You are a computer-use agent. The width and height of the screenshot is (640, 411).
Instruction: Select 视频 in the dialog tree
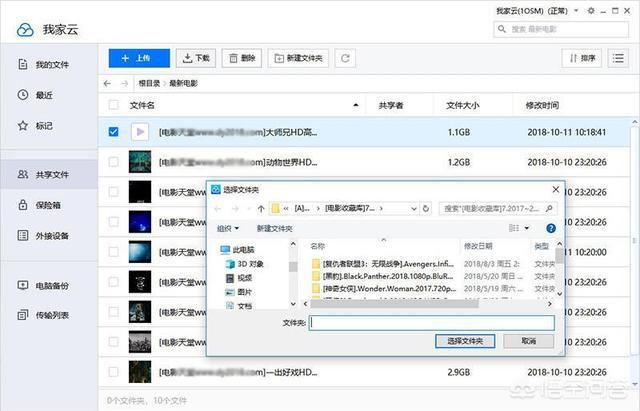point(239,278)
